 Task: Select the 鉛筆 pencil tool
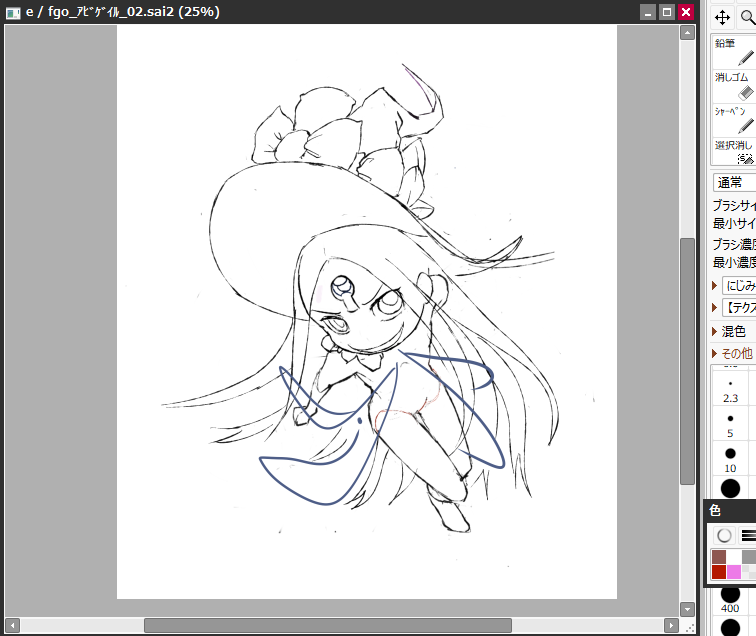[x=734, y=52]
